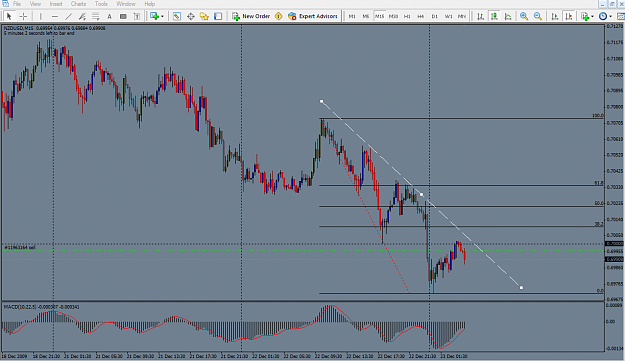Zoom out of the chart
The width and height of the screenshot is (625, 361).
(538, 16)
